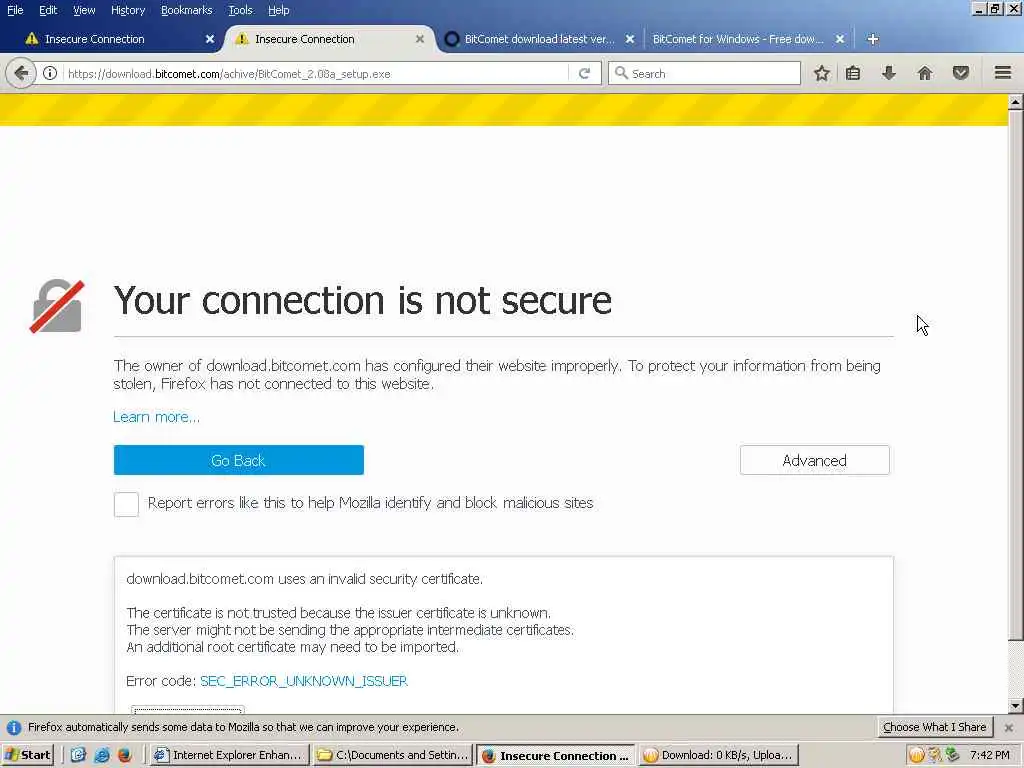Open the Edit menu
The width and height of the screenshot is (1024, 768).
click(48, 10)
